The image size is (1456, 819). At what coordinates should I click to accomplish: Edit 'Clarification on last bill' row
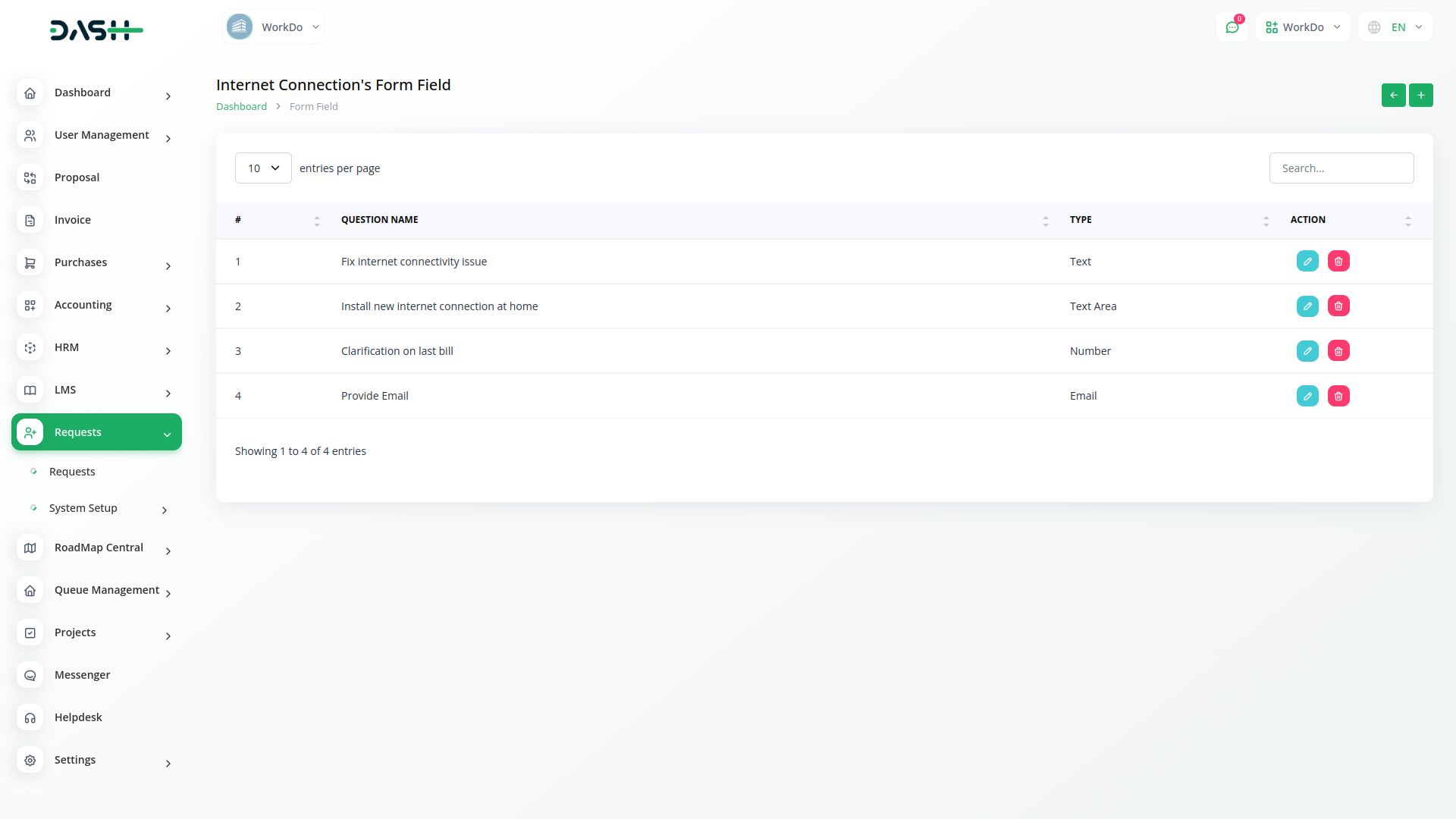(1307, 351)
